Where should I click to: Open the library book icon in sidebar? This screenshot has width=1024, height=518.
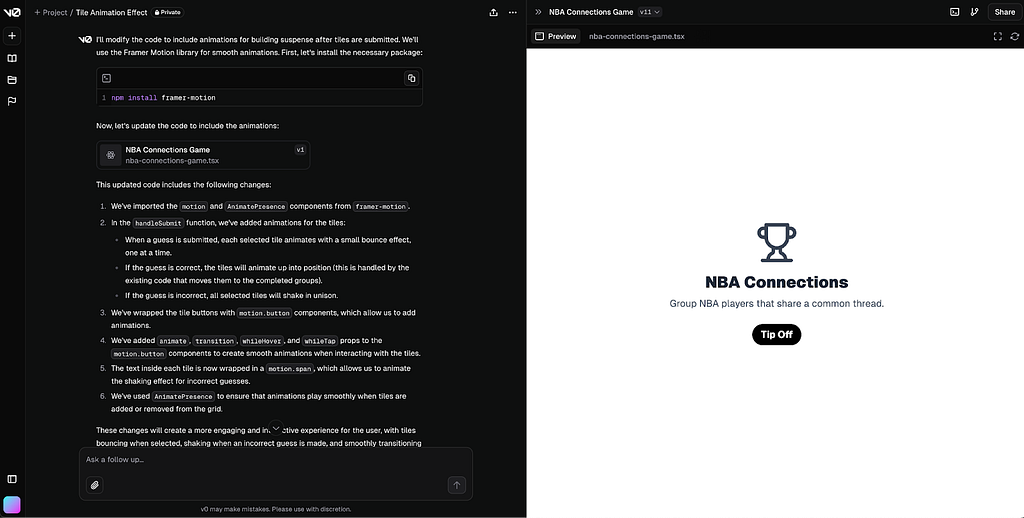click(12, 58)
